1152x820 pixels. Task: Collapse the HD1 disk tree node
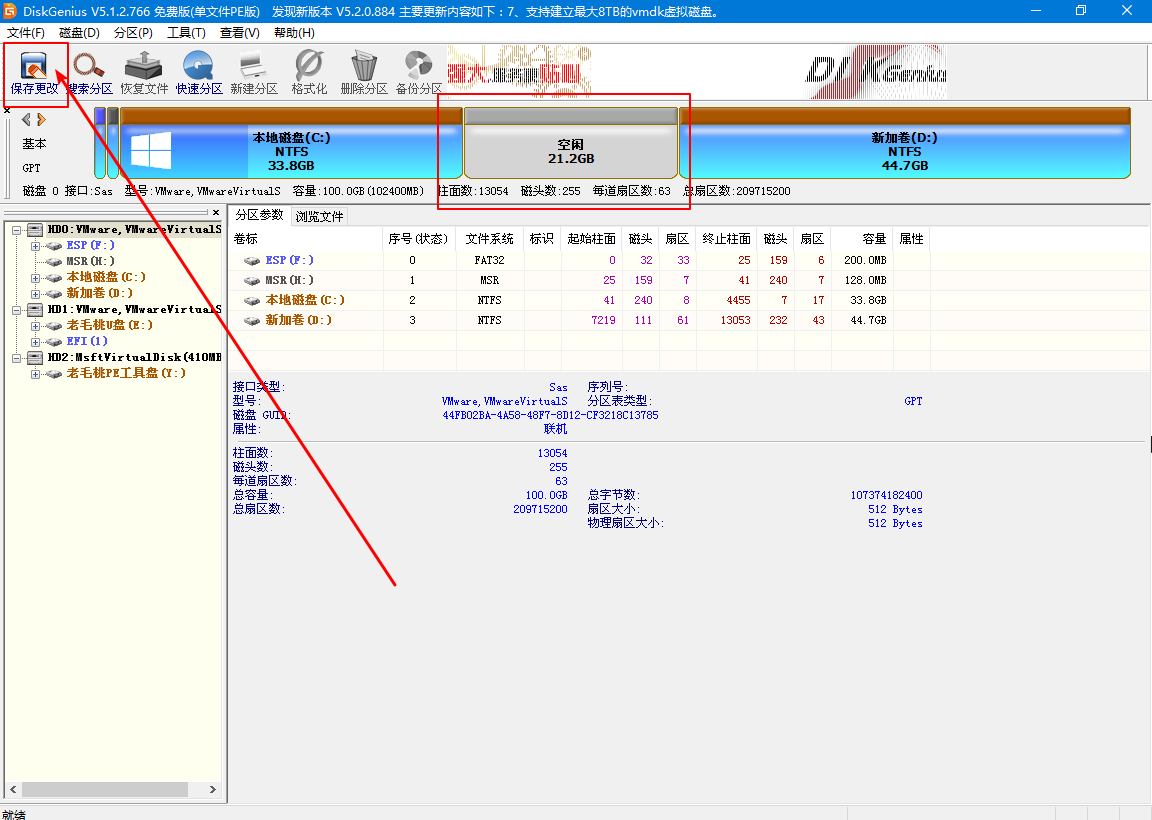click(x=16, y=310)
